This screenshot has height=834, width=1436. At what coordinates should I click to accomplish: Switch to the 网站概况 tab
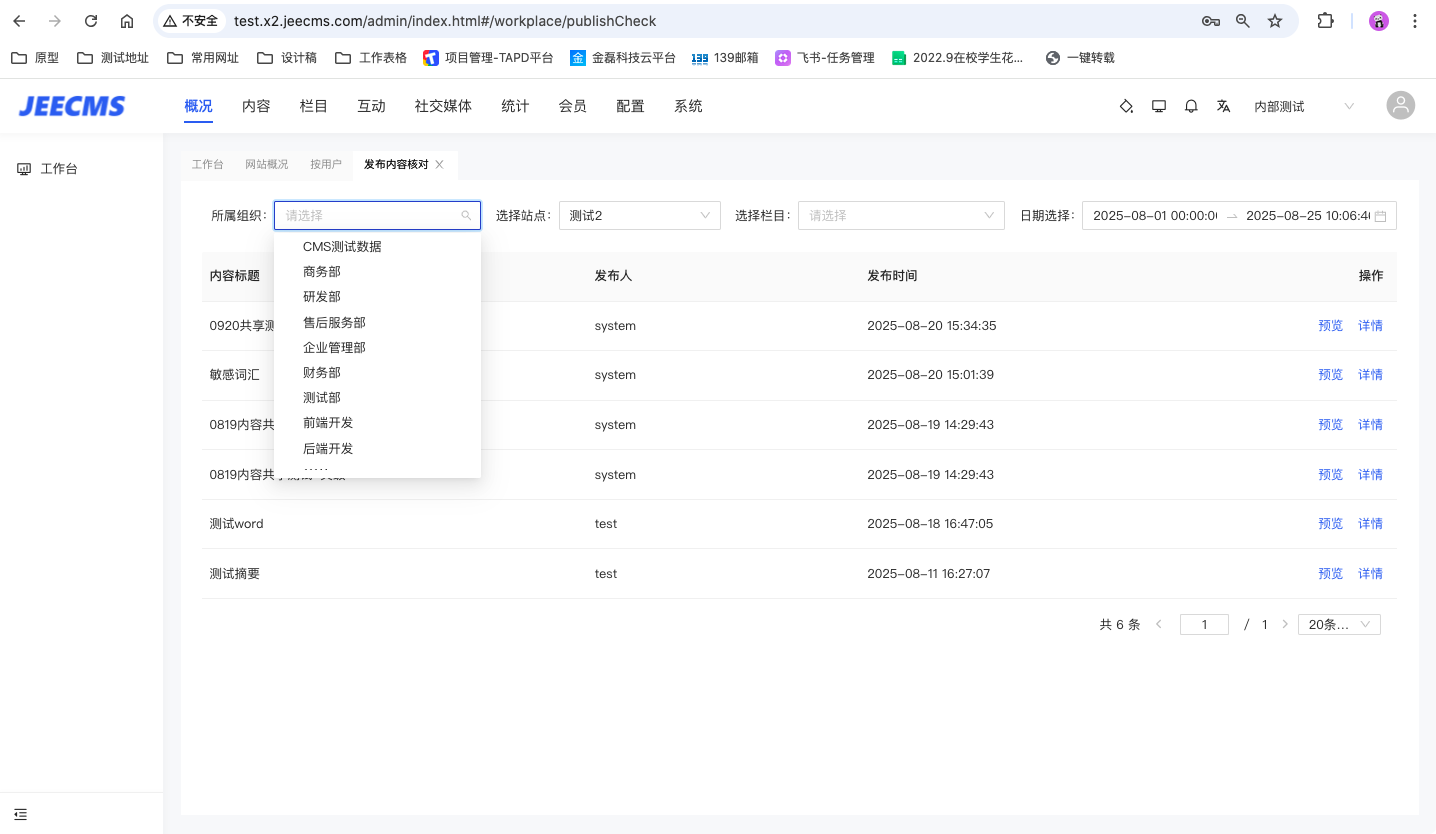point(266,164)
